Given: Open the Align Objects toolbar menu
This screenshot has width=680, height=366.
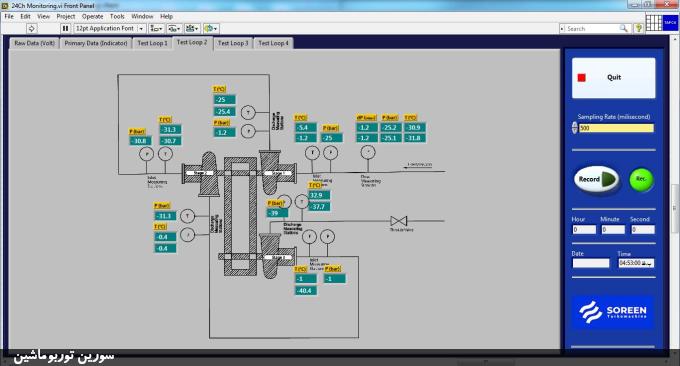Looking at the screenshot, I should coord(156,29).
